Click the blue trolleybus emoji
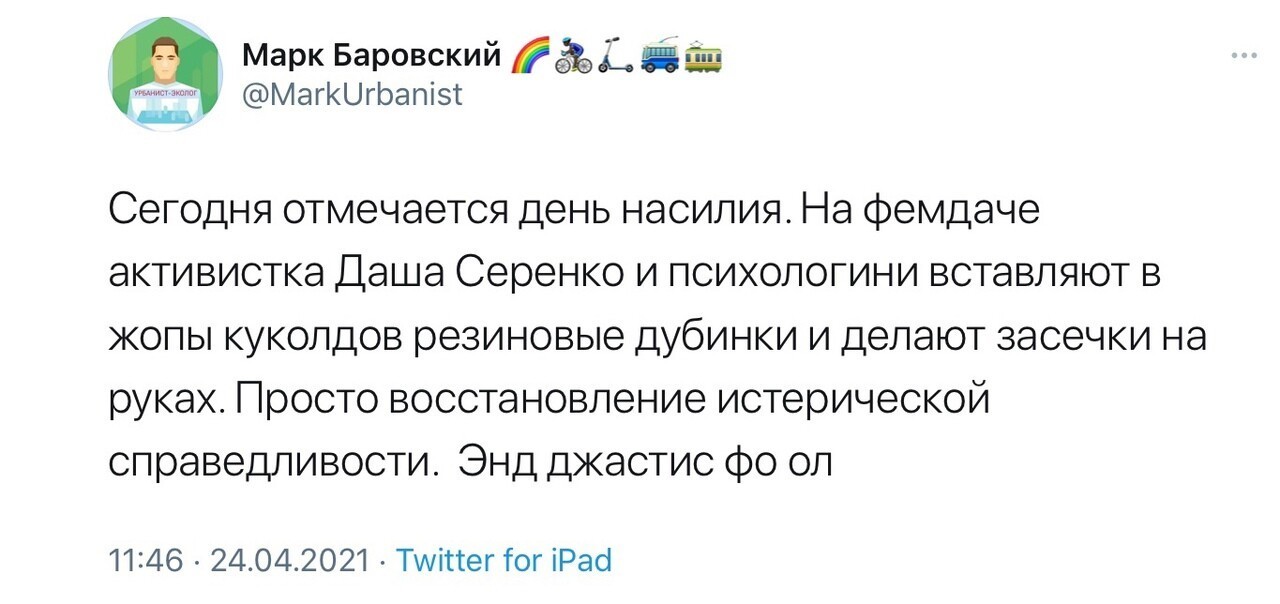 pos(659,57)
